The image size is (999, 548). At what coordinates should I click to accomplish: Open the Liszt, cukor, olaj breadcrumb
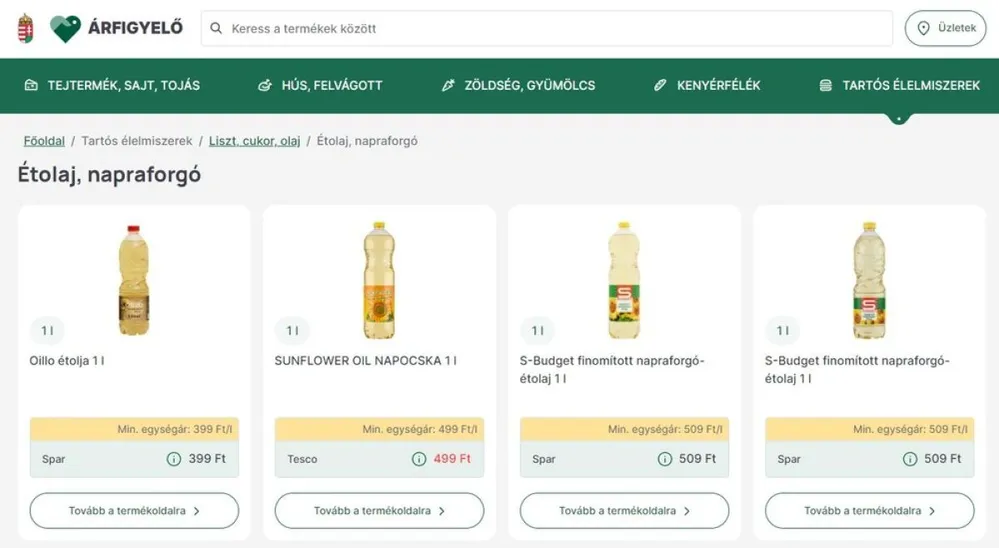point(254,141)
